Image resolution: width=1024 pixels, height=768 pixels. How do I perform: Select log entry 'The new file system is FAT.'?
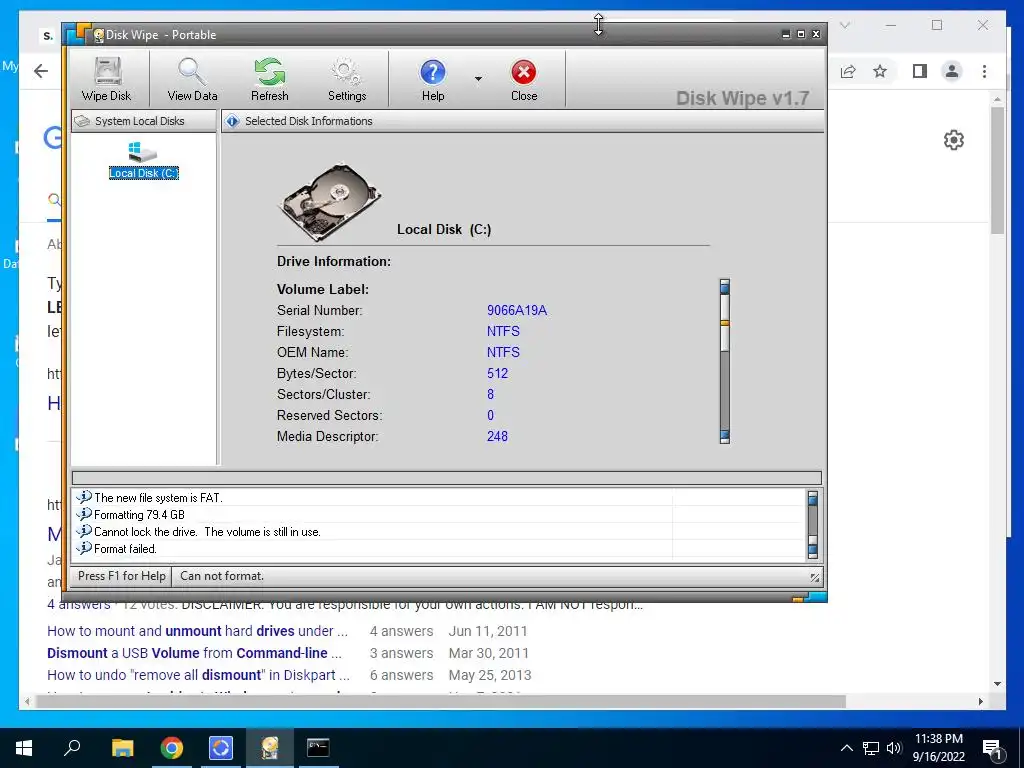click(x=158, y=498)
